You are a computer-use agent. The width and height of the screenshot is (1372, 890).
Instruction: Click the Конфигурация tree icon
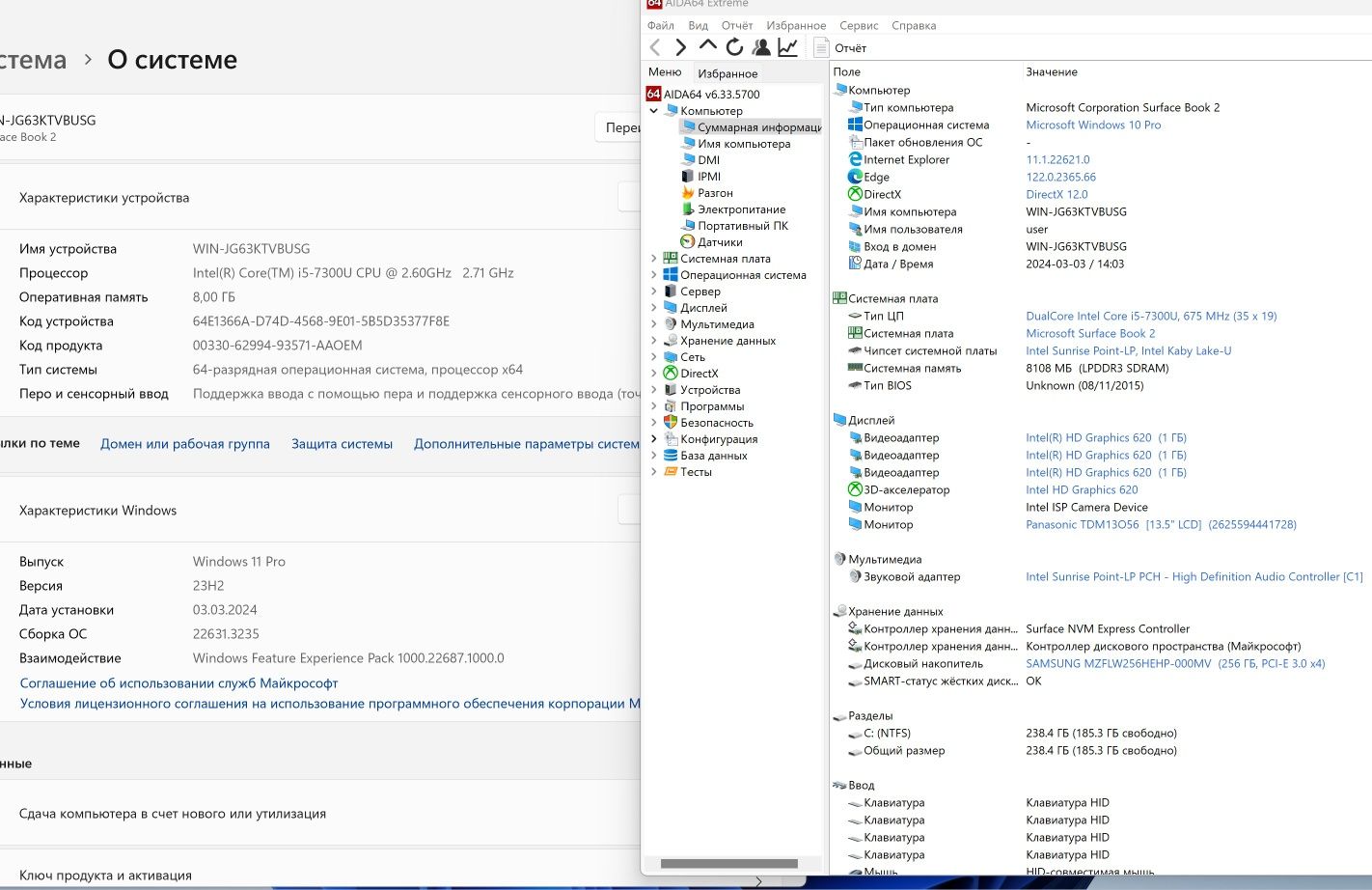tap(671, 439)
